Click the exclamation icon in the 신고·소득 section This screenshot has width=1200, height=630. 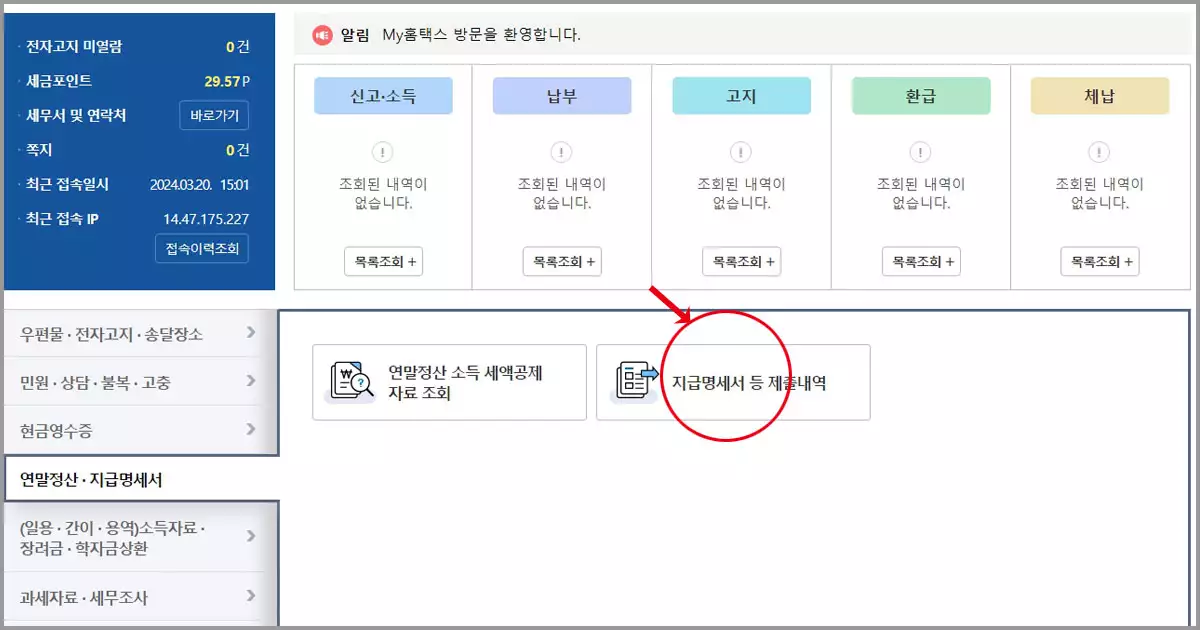(x=383, y=152)
